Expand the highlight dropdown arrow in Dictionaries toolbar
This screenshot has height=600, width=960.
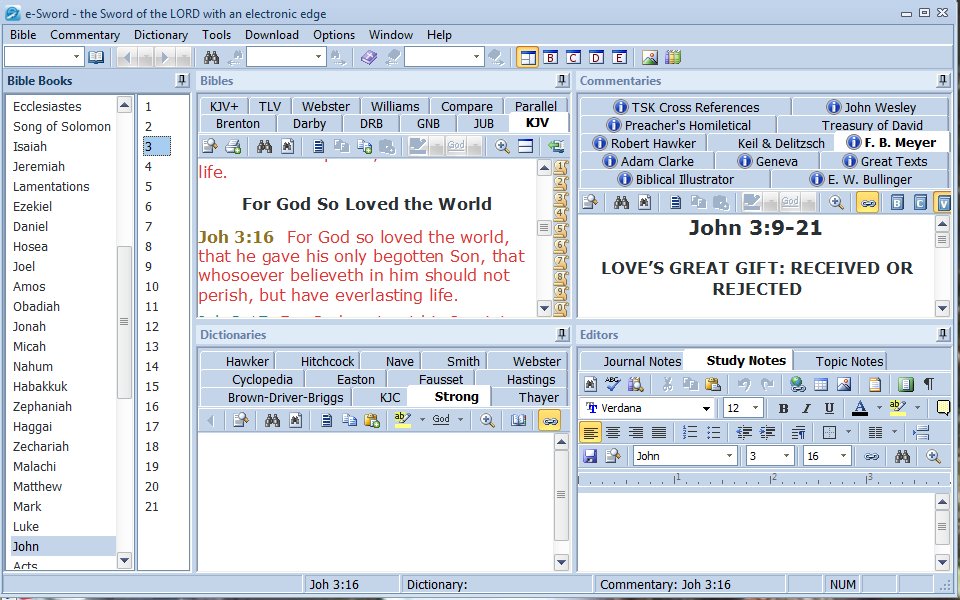click(422, 420)
